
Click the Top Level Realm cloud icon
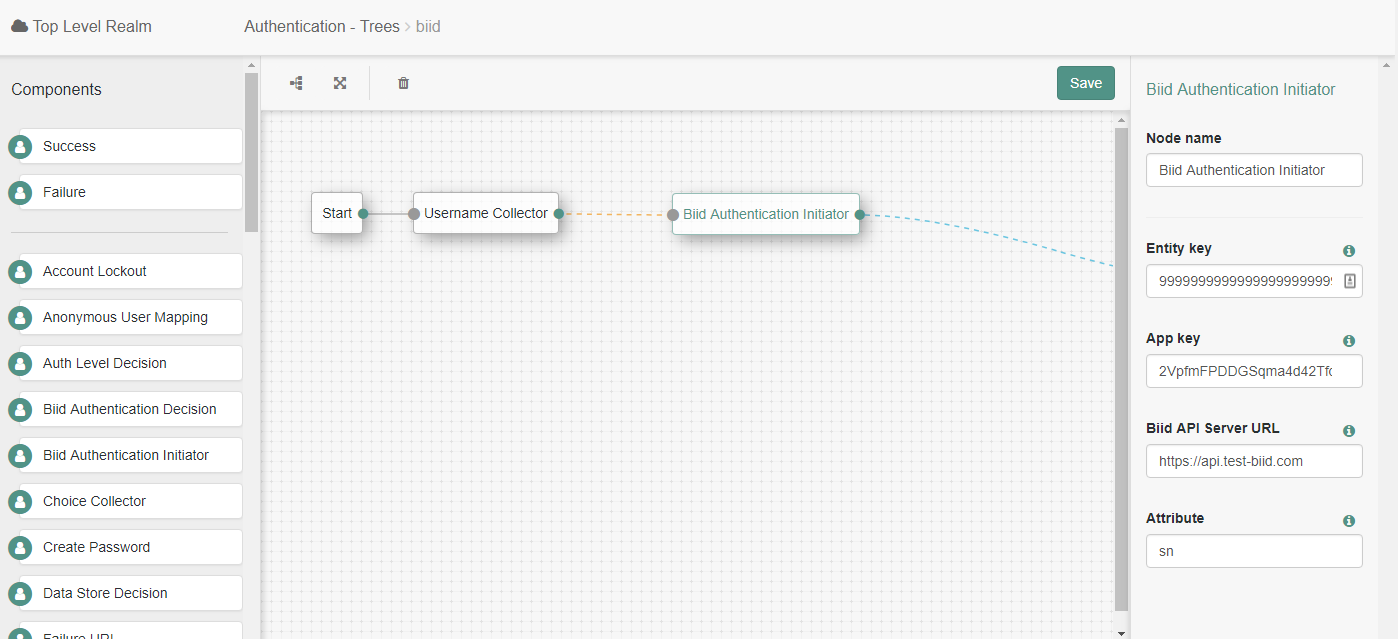click(20, 26)
